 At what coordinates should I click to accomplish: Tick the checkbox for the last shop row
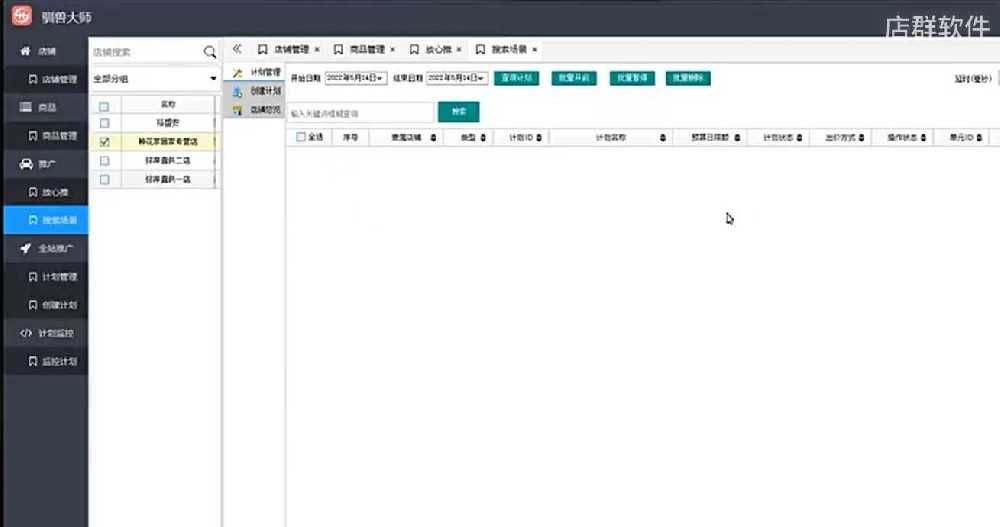[105, 179]
